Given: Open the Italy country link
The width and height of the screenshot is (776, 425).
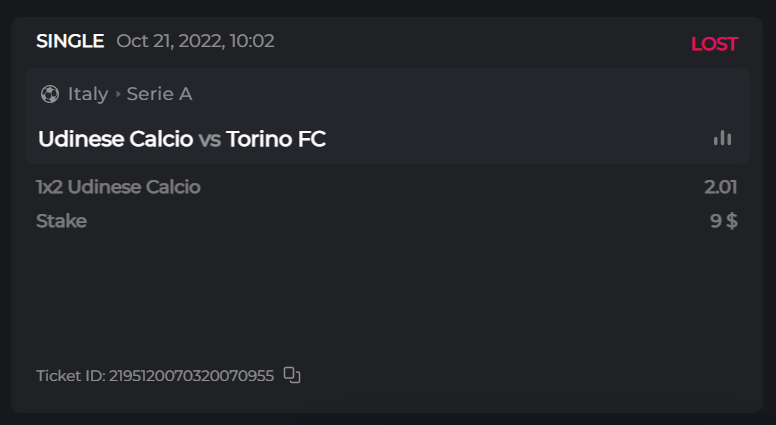Looking at the screenshot, I should [88, 94].
